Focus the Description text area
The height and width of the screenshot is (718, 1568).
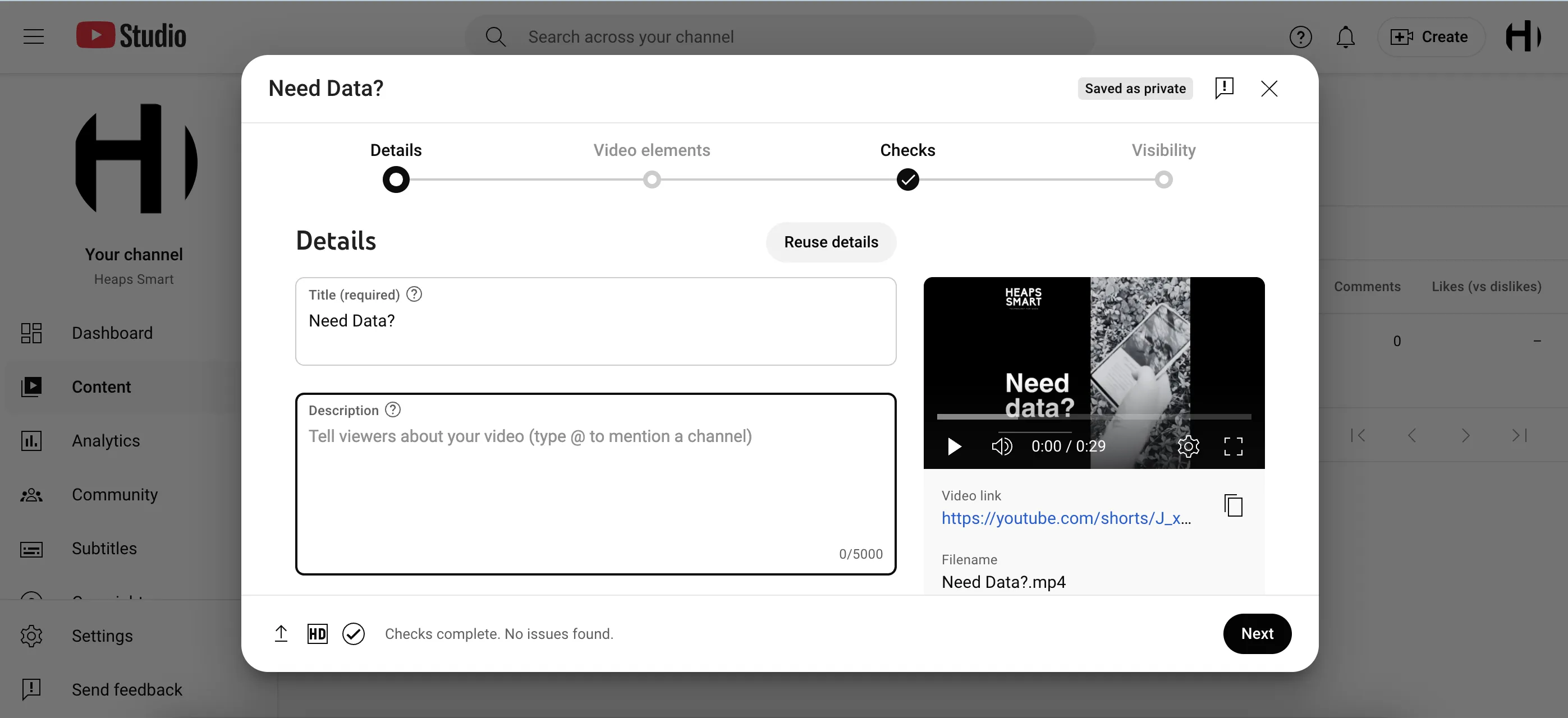click(595, 484)
